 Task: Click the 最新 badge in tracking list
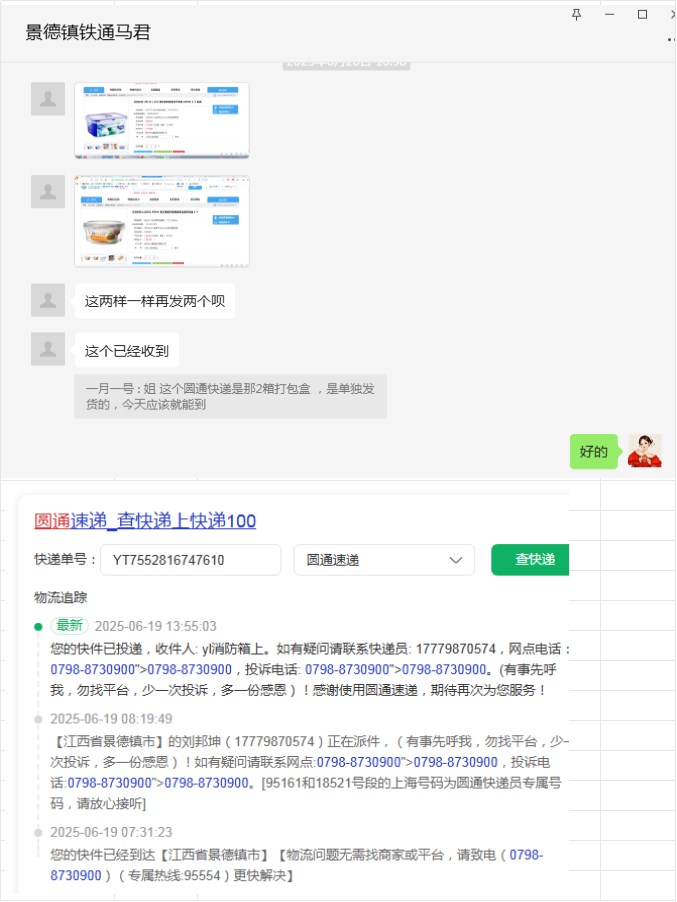pyautogui.click(x=70, y=625)
